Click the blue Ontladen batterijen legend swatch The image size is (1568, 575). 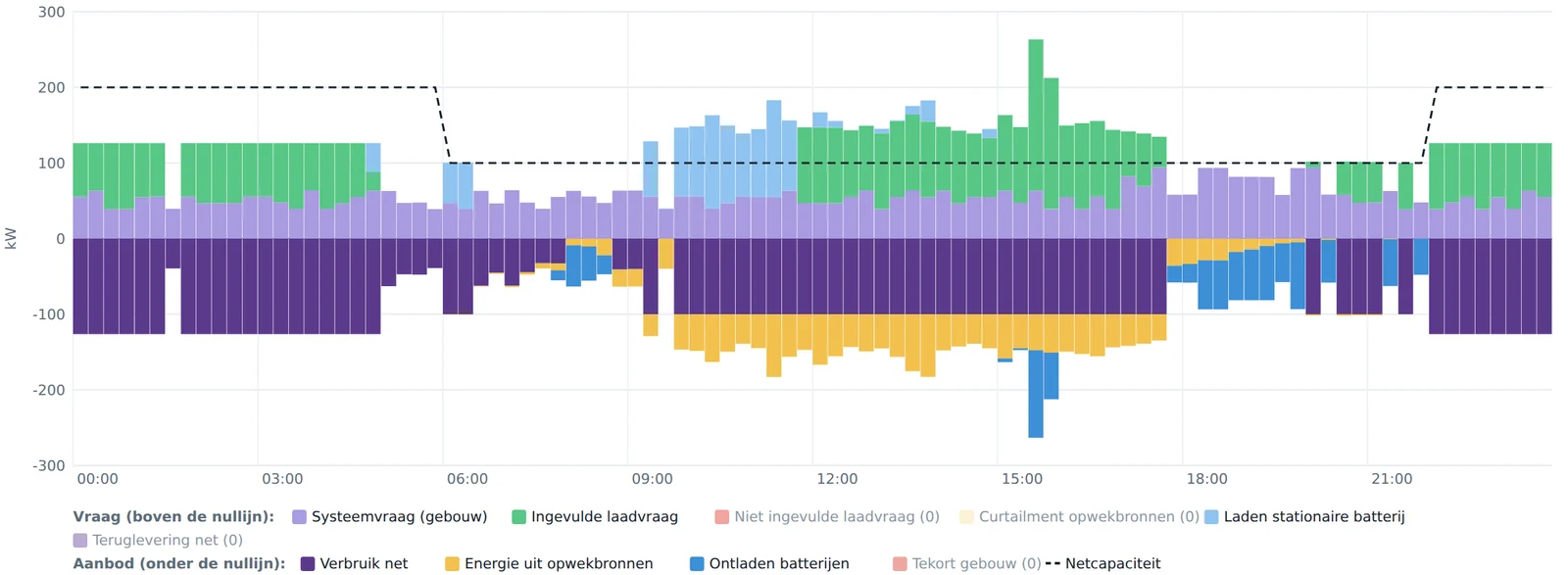pos(697,563)
